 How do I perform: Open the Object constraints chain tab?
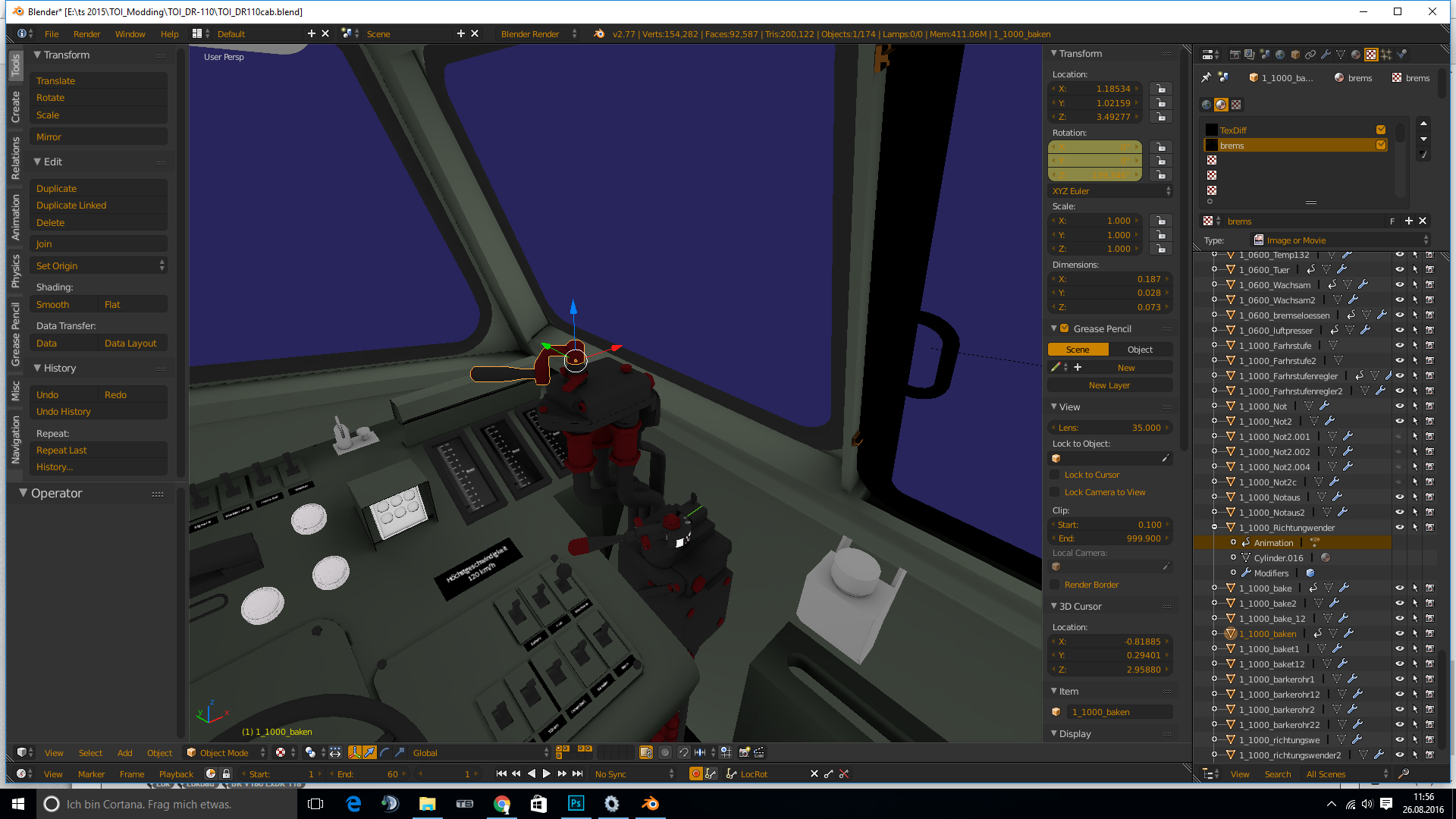click(x=1310, y=55)
